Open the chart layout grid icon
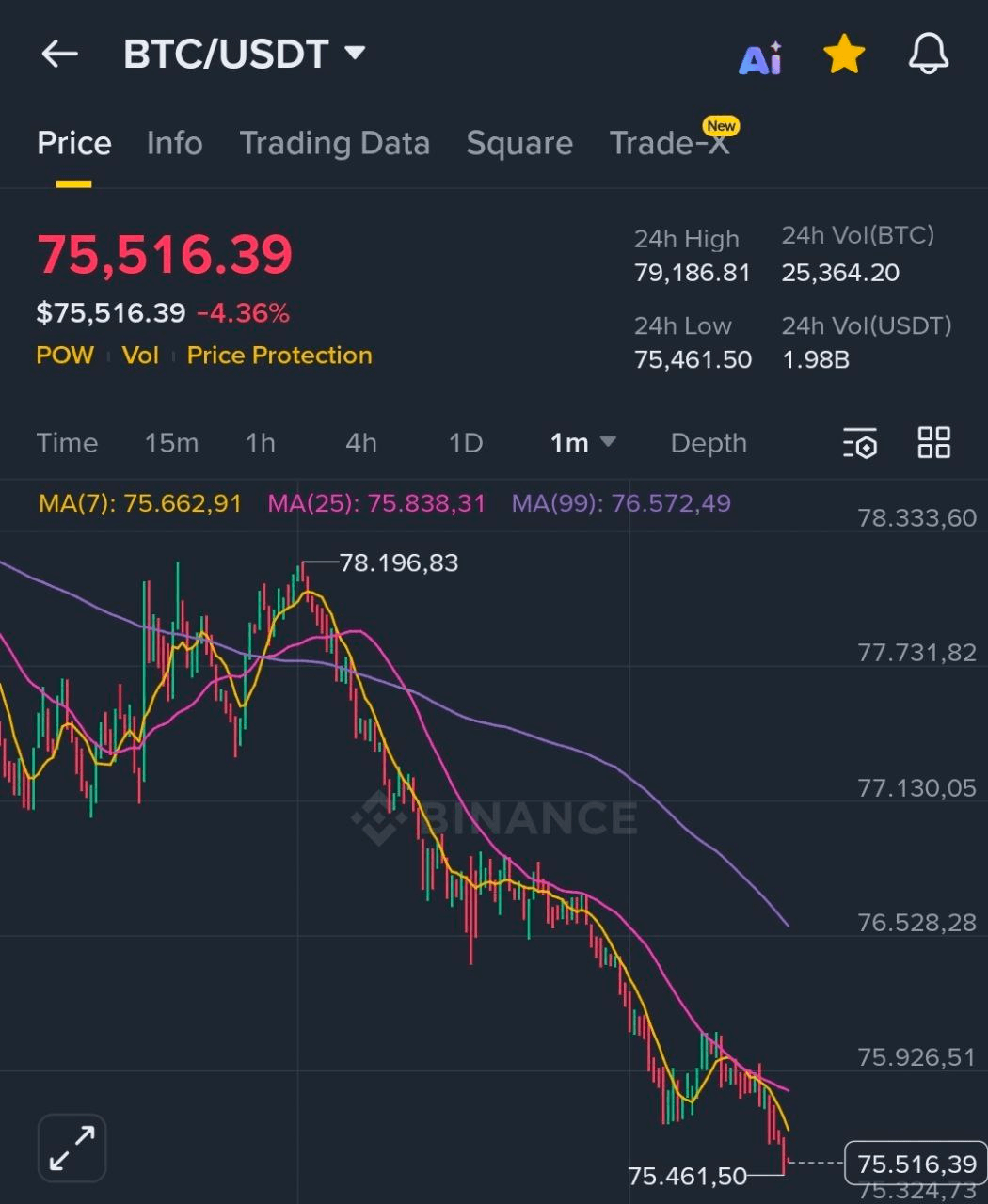Screen dimensions: 988x1204 (933, 442)
